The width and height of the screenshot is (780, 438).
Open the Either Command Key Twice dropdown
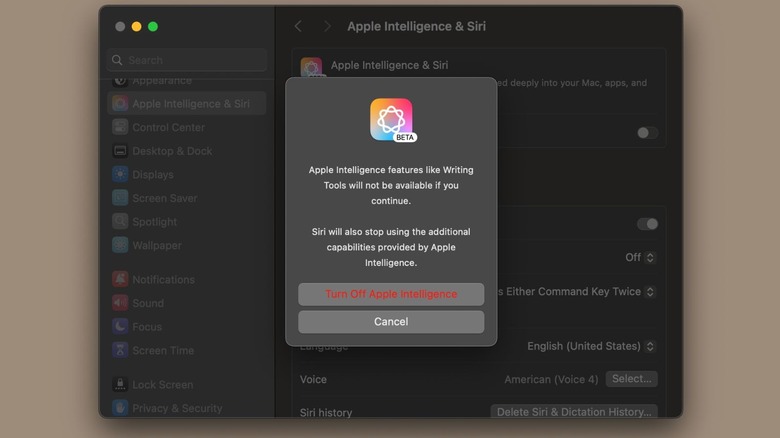click(x=577, y=292)
